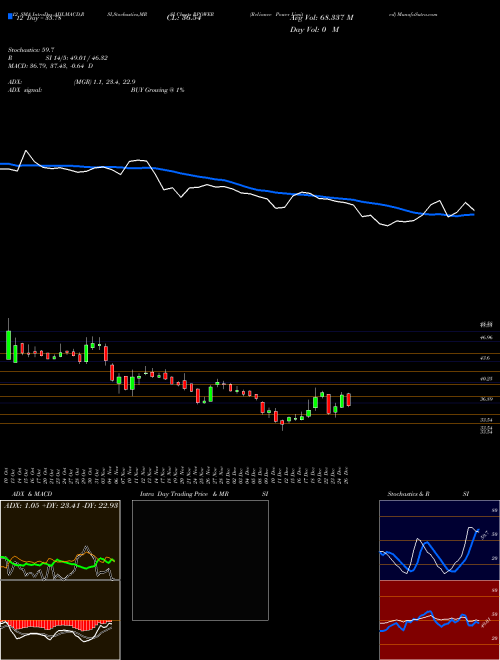The width and height of the screenshot is (500, 660).
Task: Click the white price line's highest peak
Action: (x=27, y=151)
